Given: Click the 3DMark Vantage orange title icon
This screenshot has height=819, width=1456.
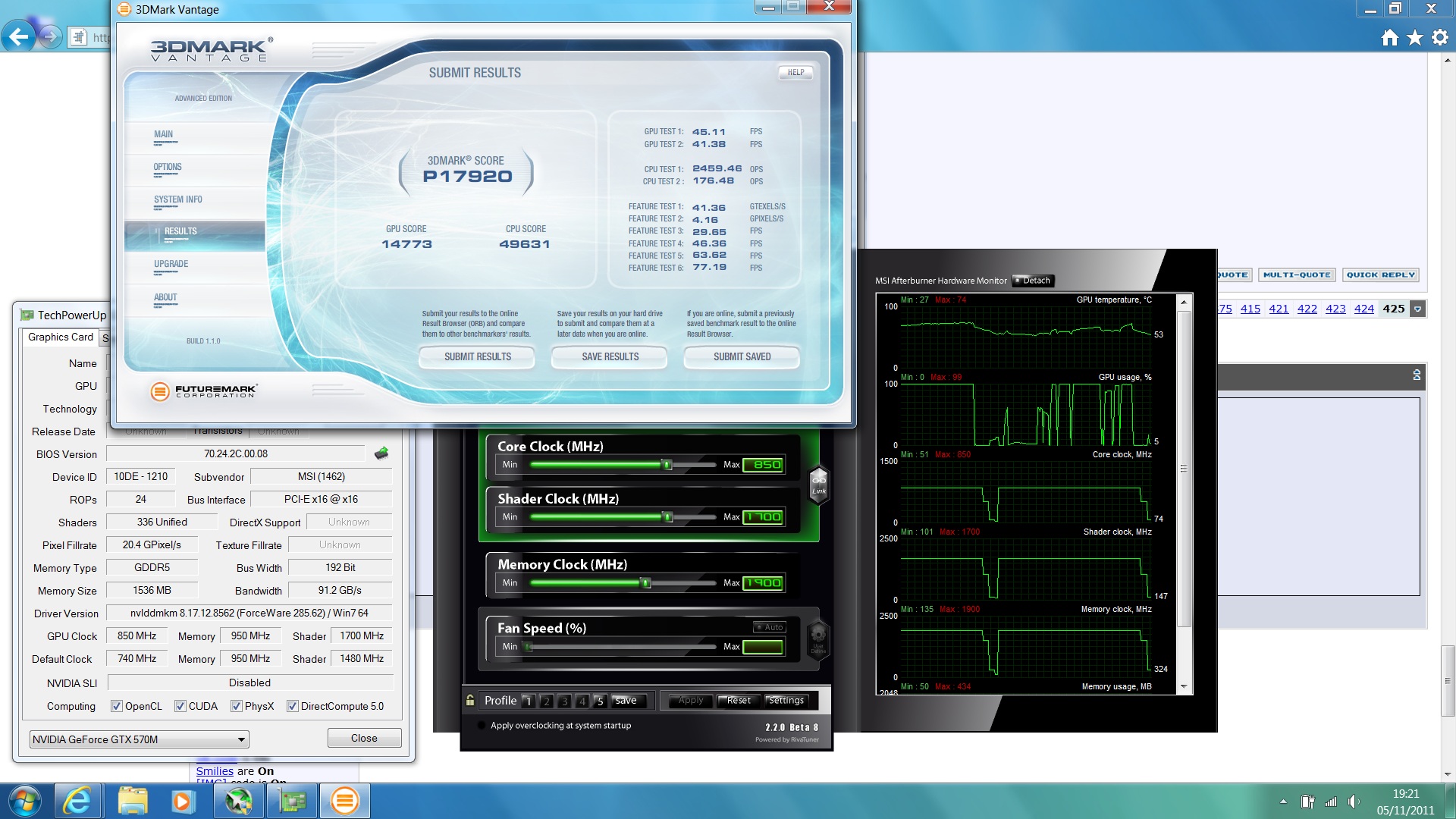Looking at the screenshot, I should coord(125,9).
